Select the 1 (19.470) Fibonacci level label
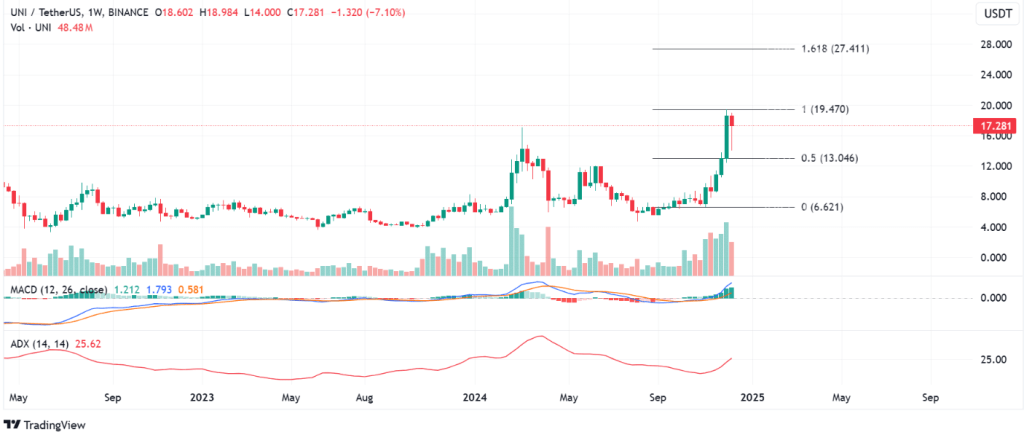1024x435 pixels. pyautogui.click(x=825, y=110)
